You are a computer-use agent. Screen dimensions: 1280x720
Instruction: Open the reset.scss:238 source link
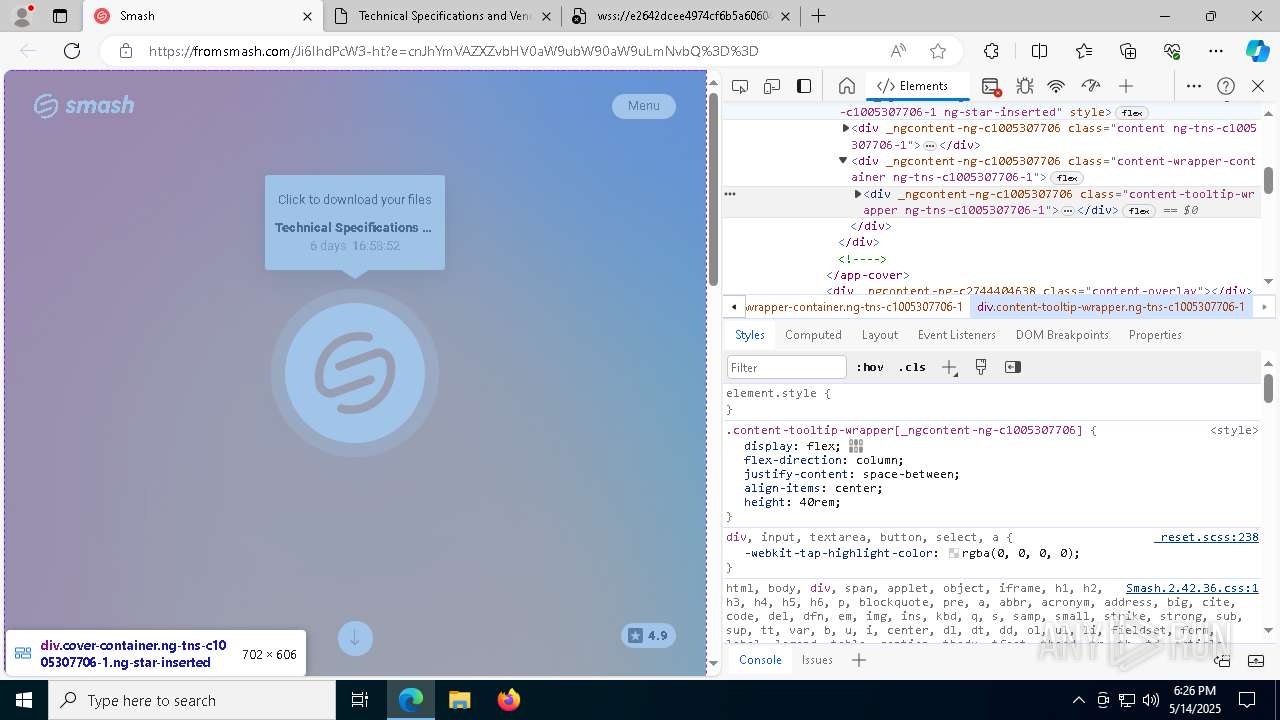(1206, 538)
